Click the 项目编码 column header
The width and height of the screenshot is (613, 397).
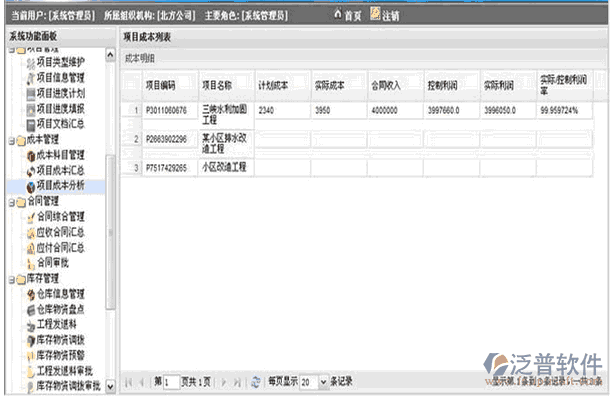pyautogui.click(x=170, y=85)
